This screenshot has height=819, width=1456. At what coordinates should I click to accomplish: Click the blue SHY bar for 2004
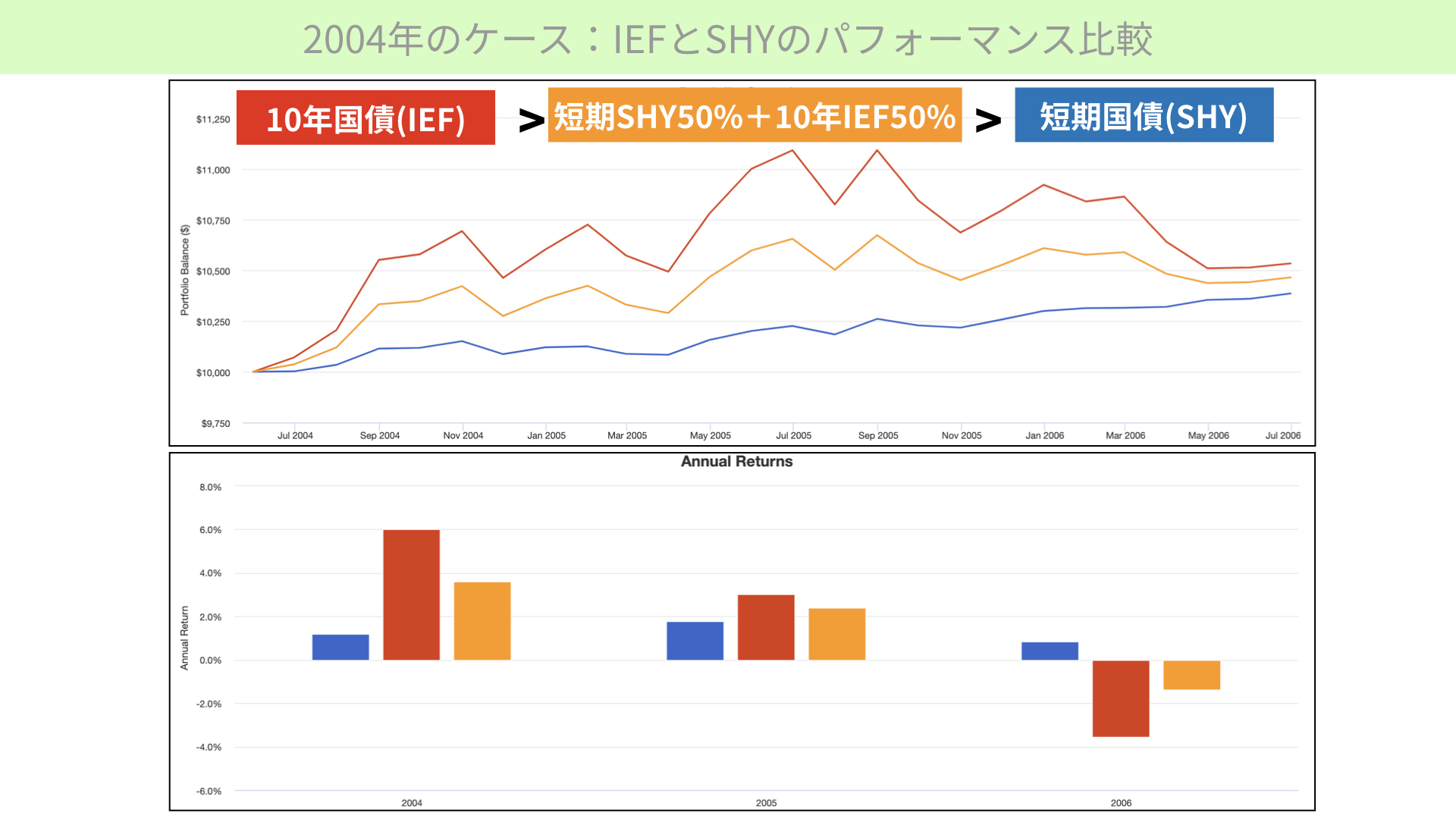click(340, 647)
